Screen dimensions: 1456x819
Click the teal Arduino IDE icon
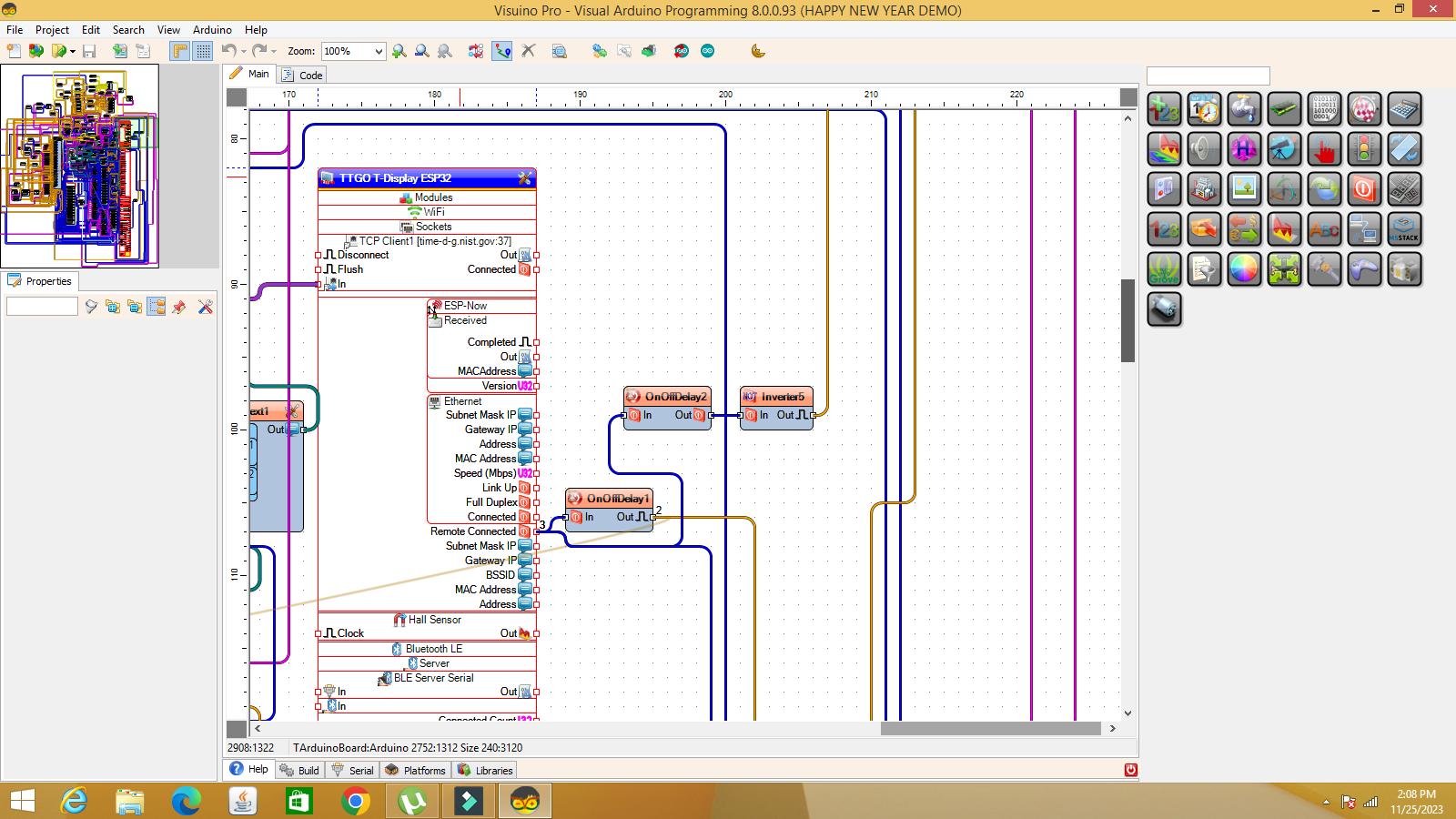click(x=707, y=51)
